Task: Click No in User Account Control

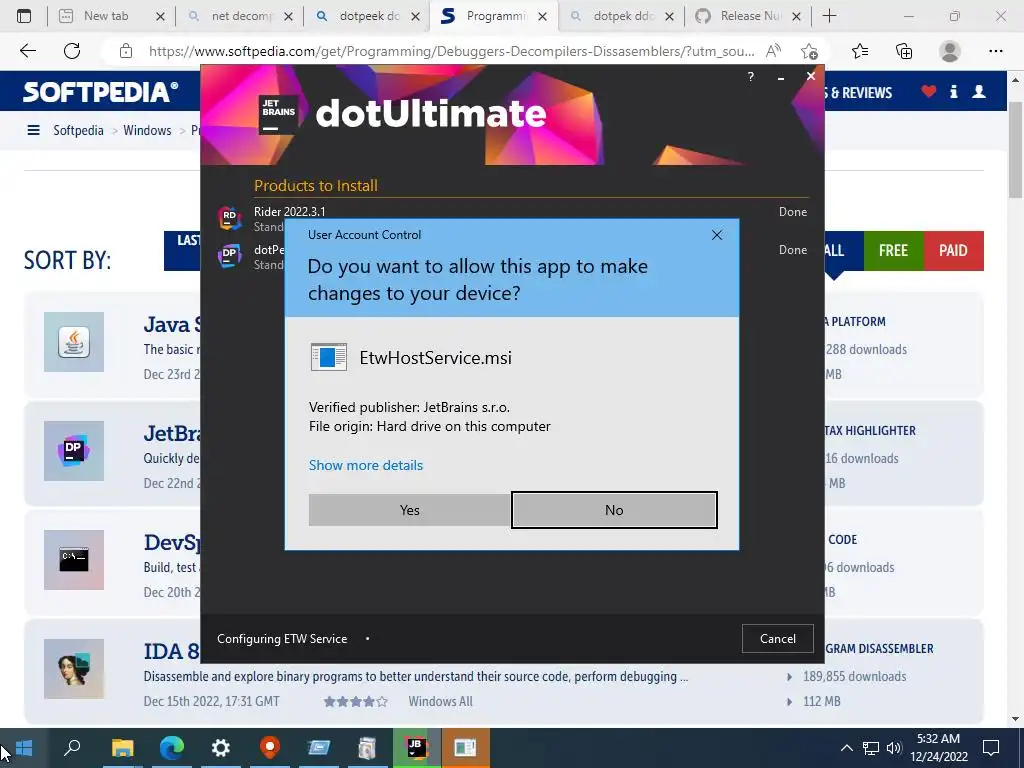Action: (x=614, y=510)
